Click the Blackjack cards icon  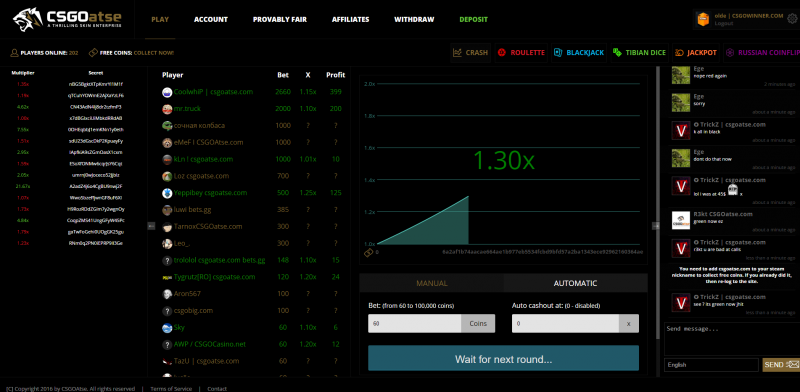click(x=558, y=53)
